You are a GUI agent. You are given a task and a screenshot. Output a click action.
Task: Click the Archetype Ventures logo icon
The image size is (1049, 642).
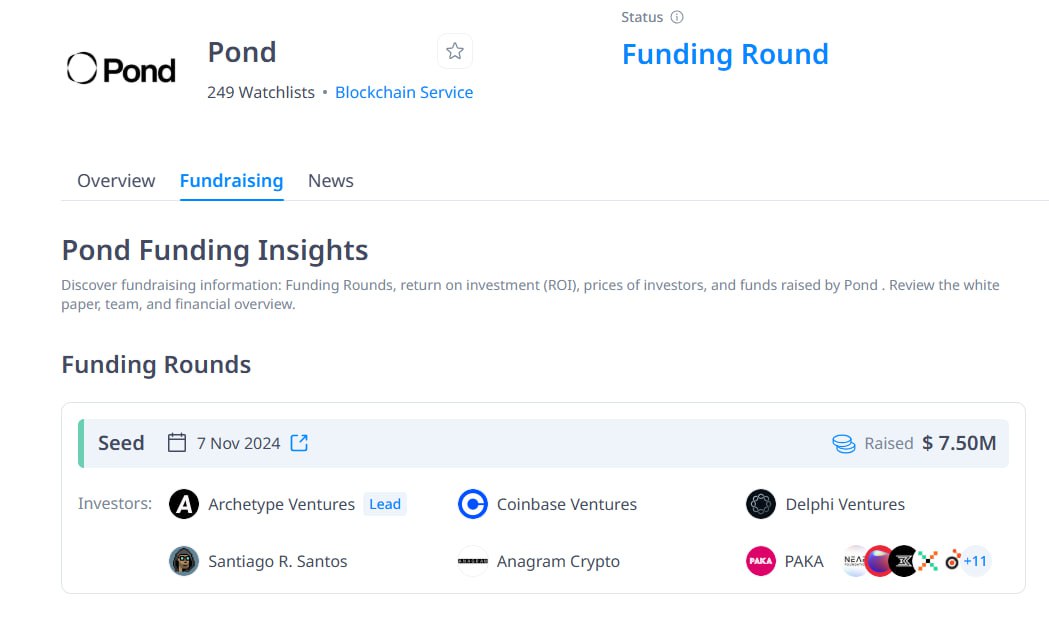(x=184, y=504)
